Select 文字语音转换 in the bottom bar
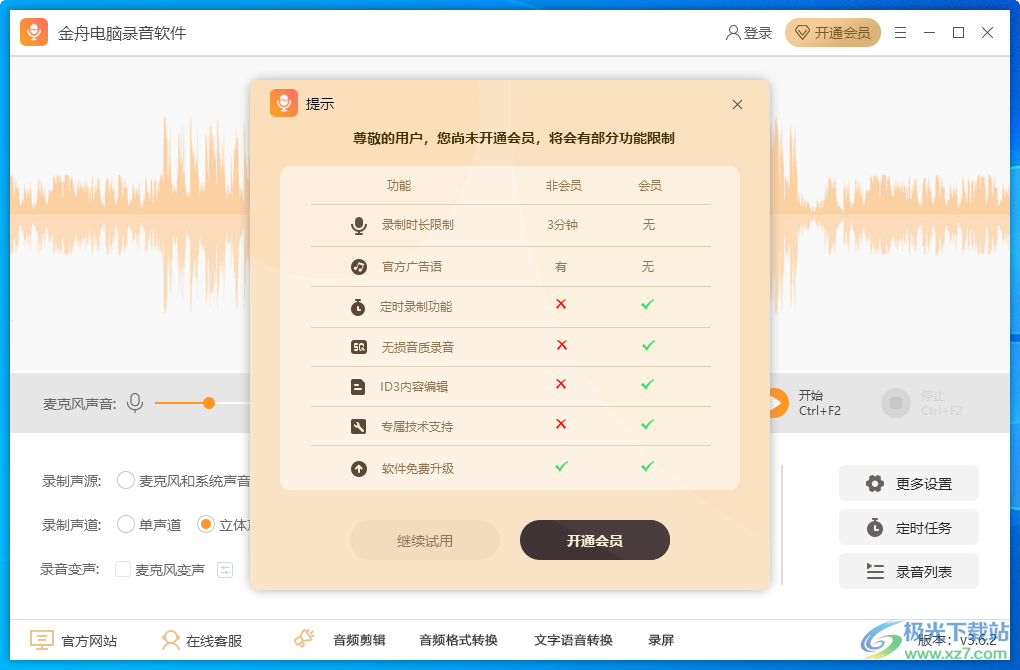Viewport: 1020px width, 670px height. click(x=577, y=640)
